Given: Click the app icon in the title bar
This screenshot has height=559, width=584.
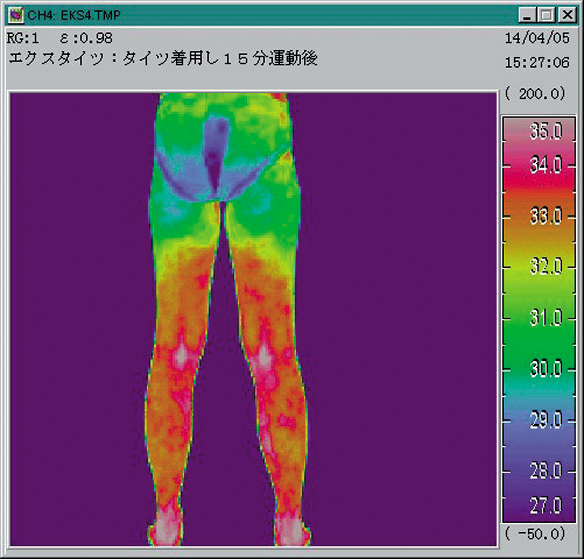Looking at the screenshot, I should (16, 15).
